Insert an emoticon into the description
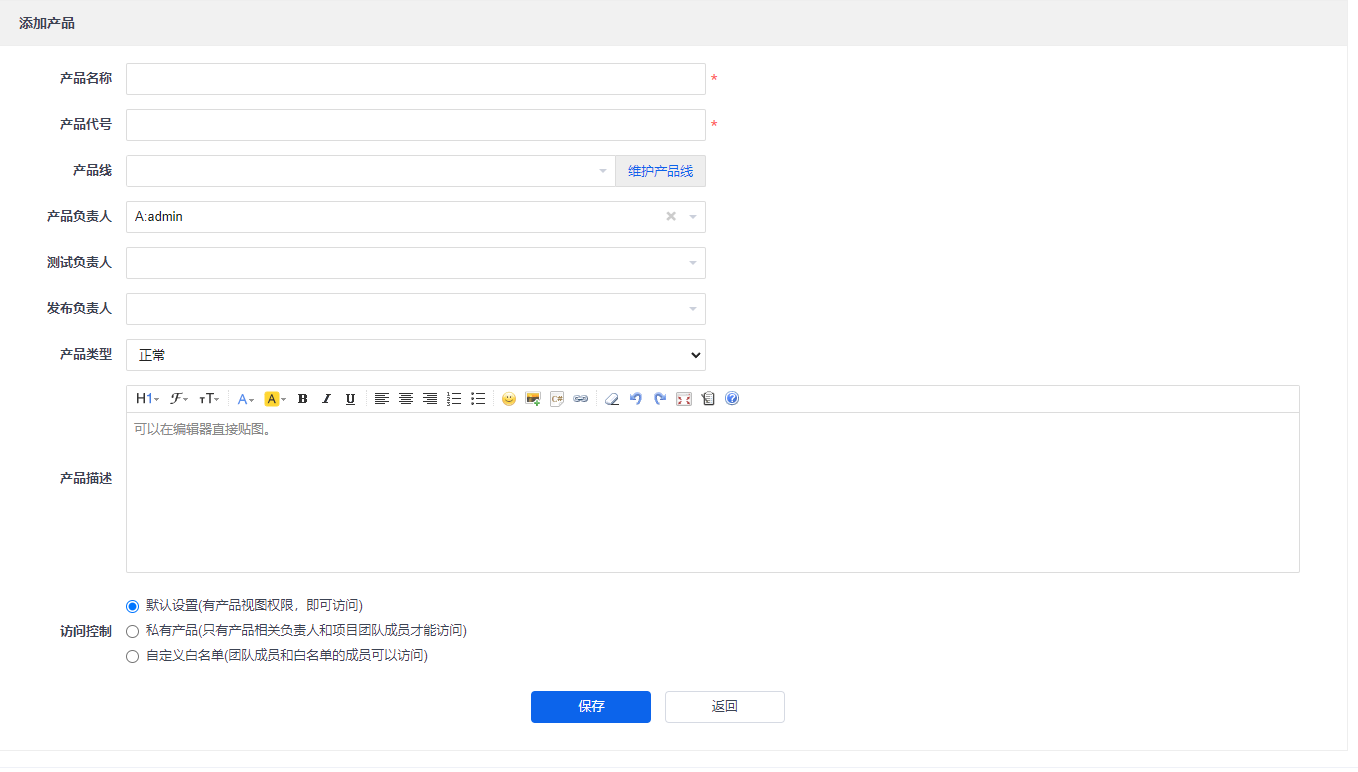Image resolution: width=1358 pixels, height=772 pixels. pyautogui.click(x=509, y=399)
